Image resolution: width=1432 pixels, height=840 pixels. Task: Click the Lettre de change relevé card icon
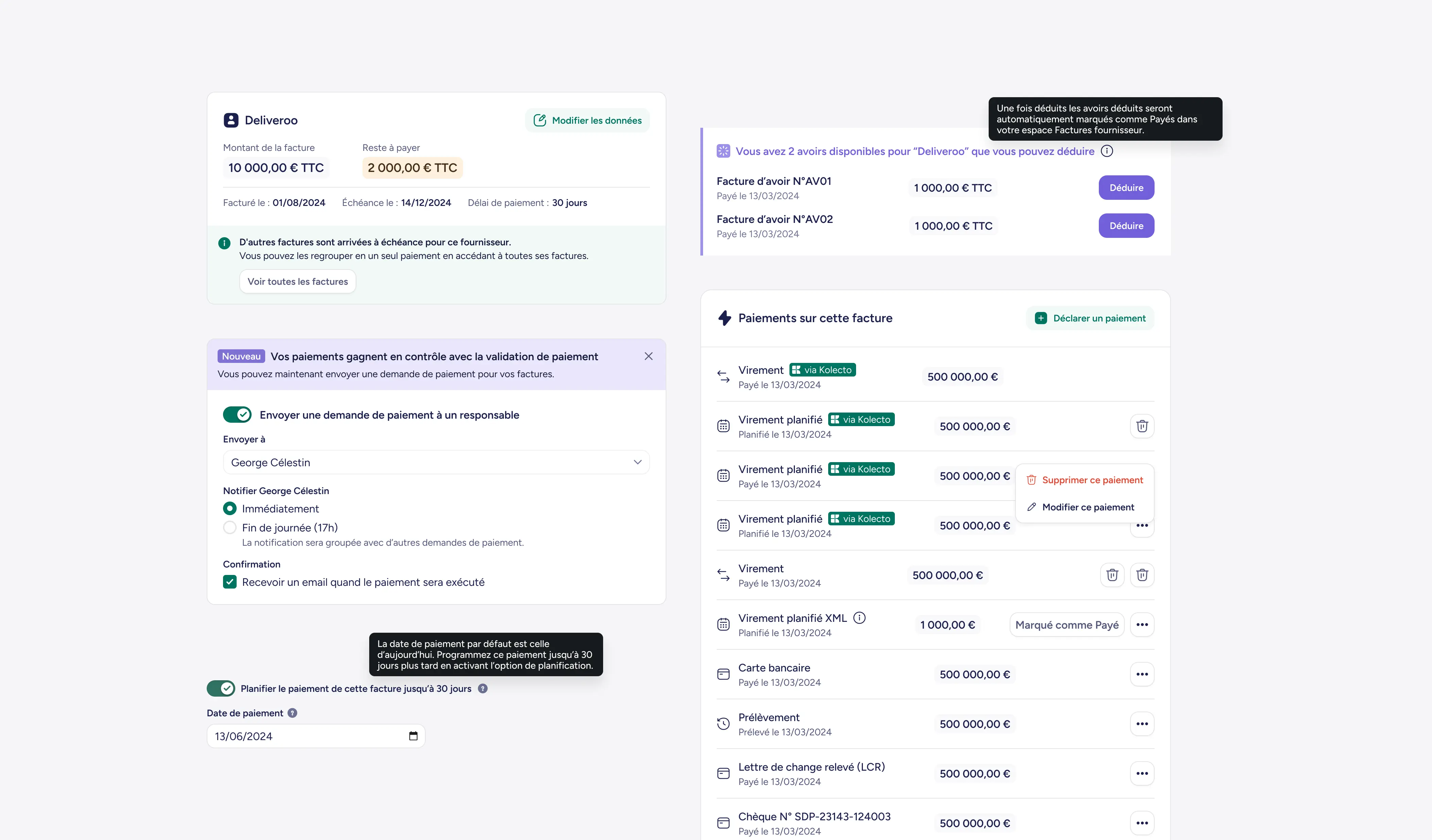pyautogui.click(x=723, y=773)
